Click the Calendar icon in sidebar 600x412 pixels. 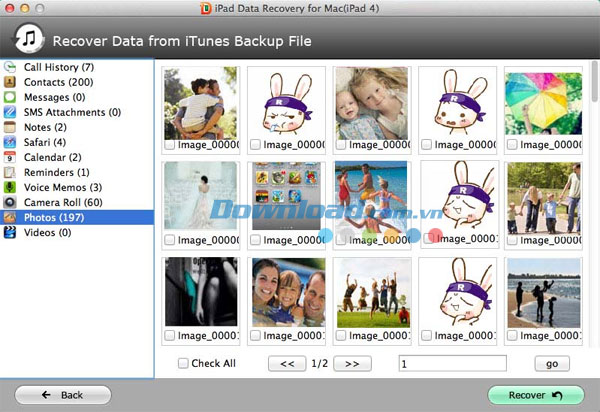pos(10,157)
